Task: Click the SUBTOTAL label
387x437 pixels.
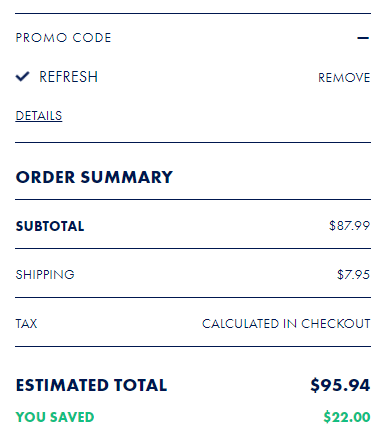Action: point(50,226)
